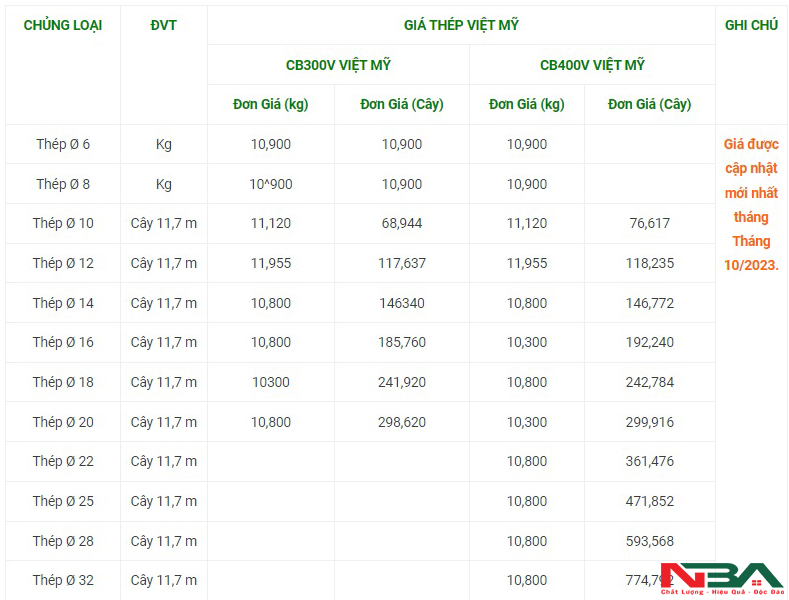Click the 192,240 price cell

click(x=650, y=342)
